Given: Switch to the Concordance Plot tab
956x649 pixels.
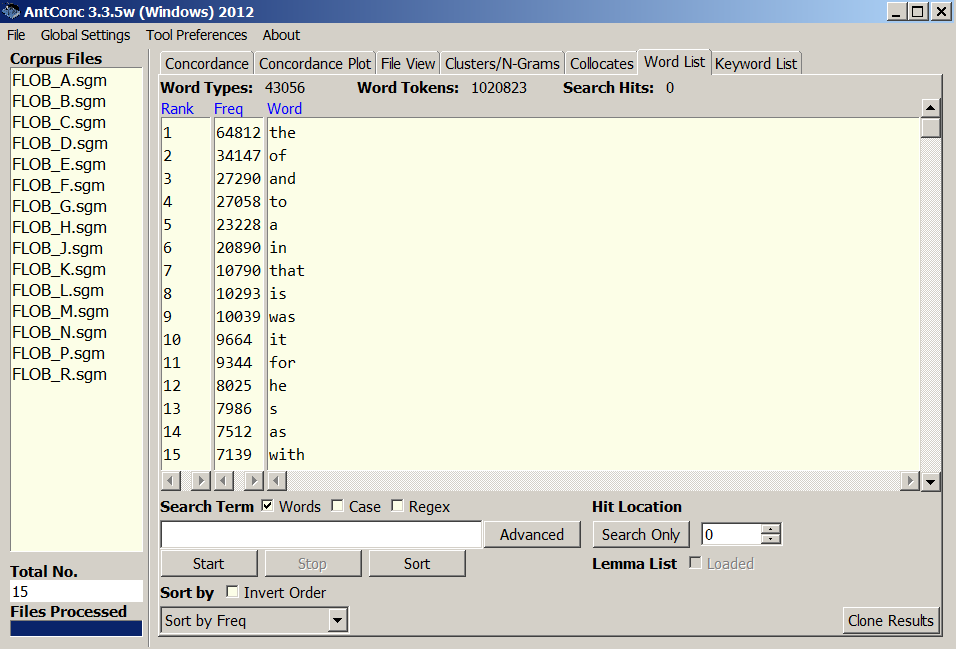Looking at the screenshot, I should click(x=314, y=63).
